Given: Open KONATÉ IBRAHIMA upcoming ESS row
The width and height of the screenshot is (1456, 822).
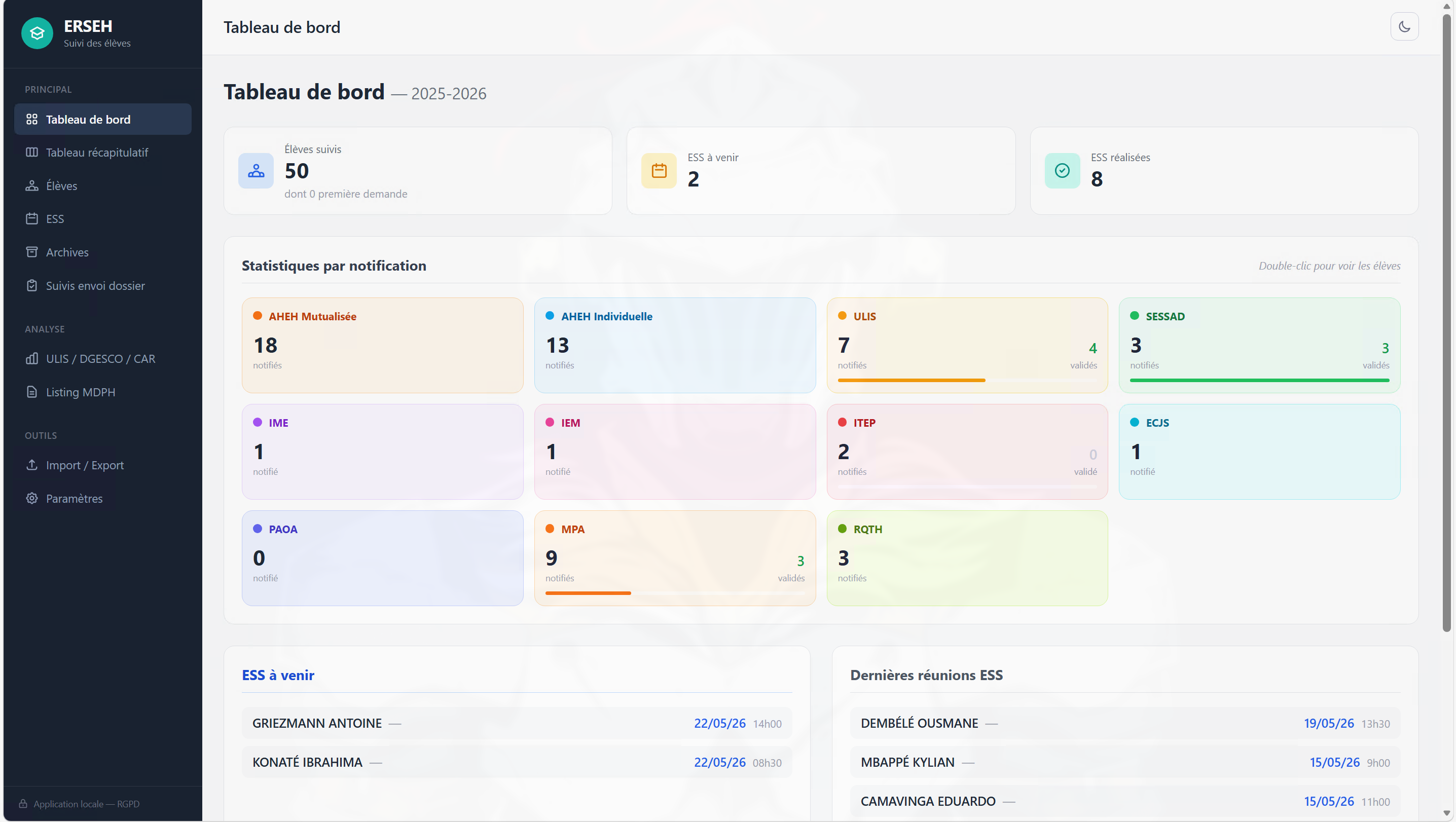Looking at the screenshot, I should [517, 762].
